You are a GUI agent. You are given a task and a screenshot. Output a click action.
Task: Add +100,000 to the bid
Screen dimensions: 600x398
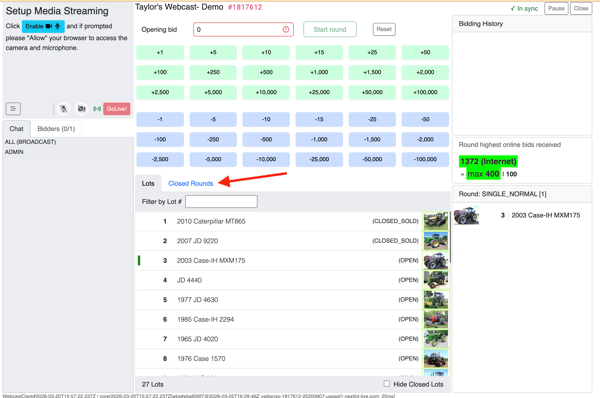click(x=425, y=92)
